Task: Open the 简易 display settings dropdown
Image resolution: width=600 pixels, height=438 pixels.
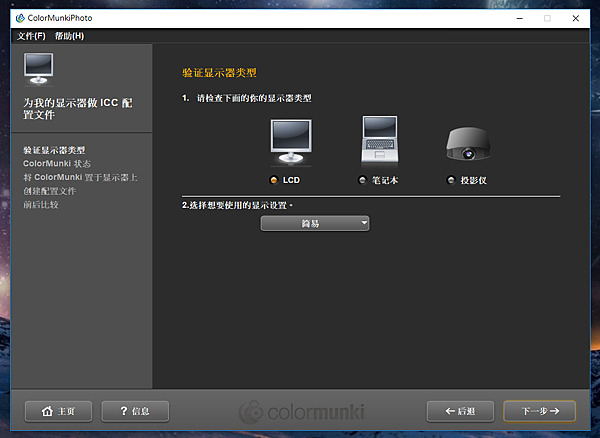Action: 315,223
